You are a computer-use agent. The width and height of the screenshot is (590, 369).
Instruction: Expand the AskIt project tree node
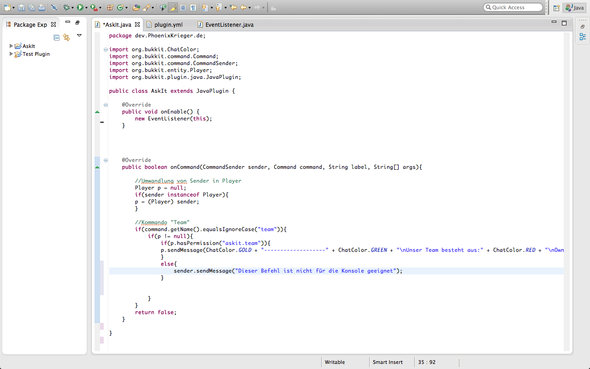11,46
